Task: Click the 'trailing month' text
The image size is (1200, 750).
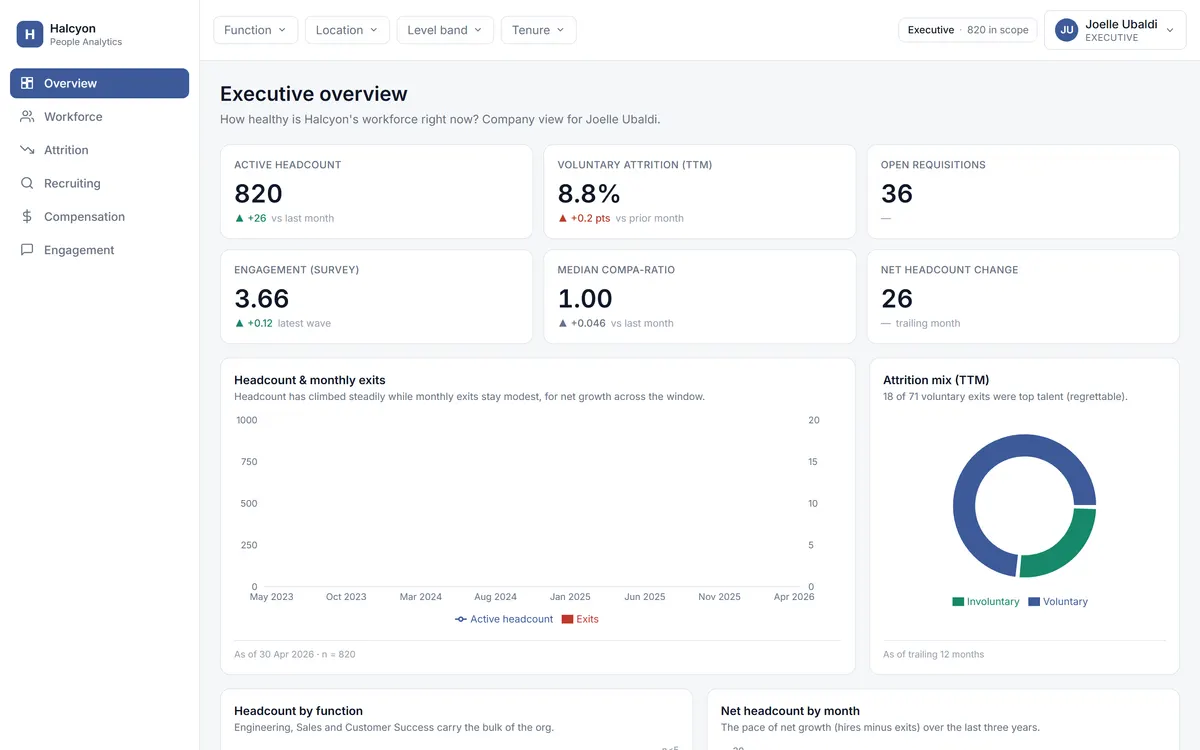Action: [x=927, y=323]
